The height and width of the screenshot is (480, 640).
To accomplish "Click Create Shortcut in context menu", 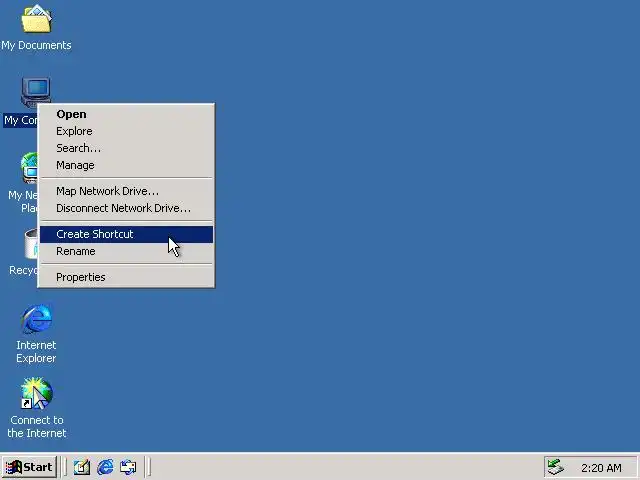I will [126, 234].
